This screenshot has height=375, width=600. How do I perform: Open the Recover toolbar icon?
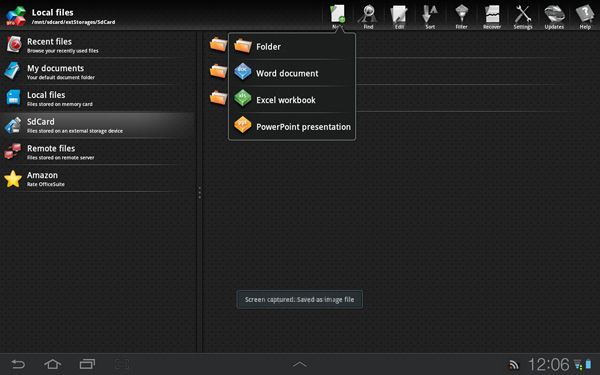pos(492,16)
